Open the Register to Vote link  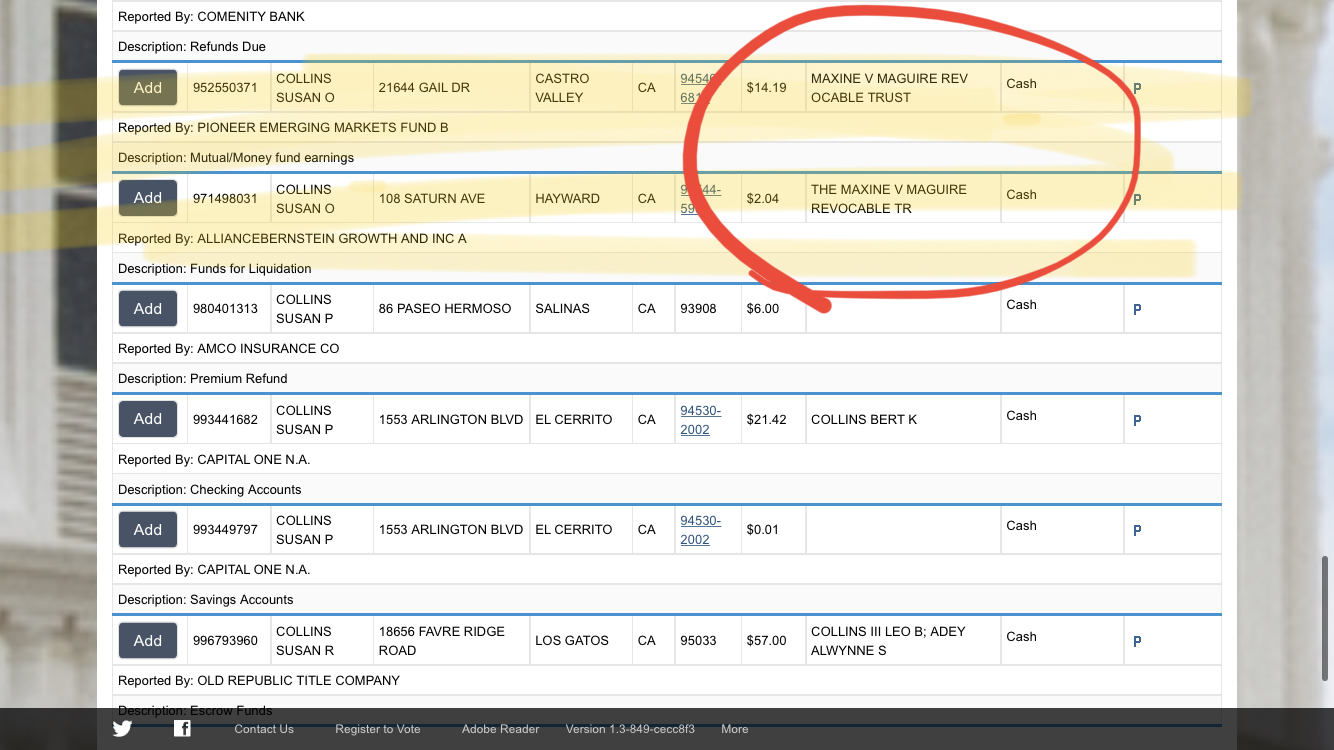[x=378, y=729]
